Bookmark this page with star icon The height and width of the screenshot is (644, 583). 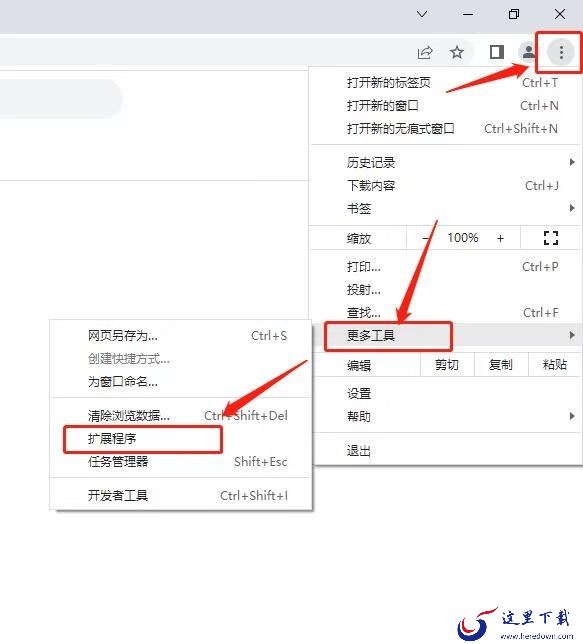click(457, 52)
